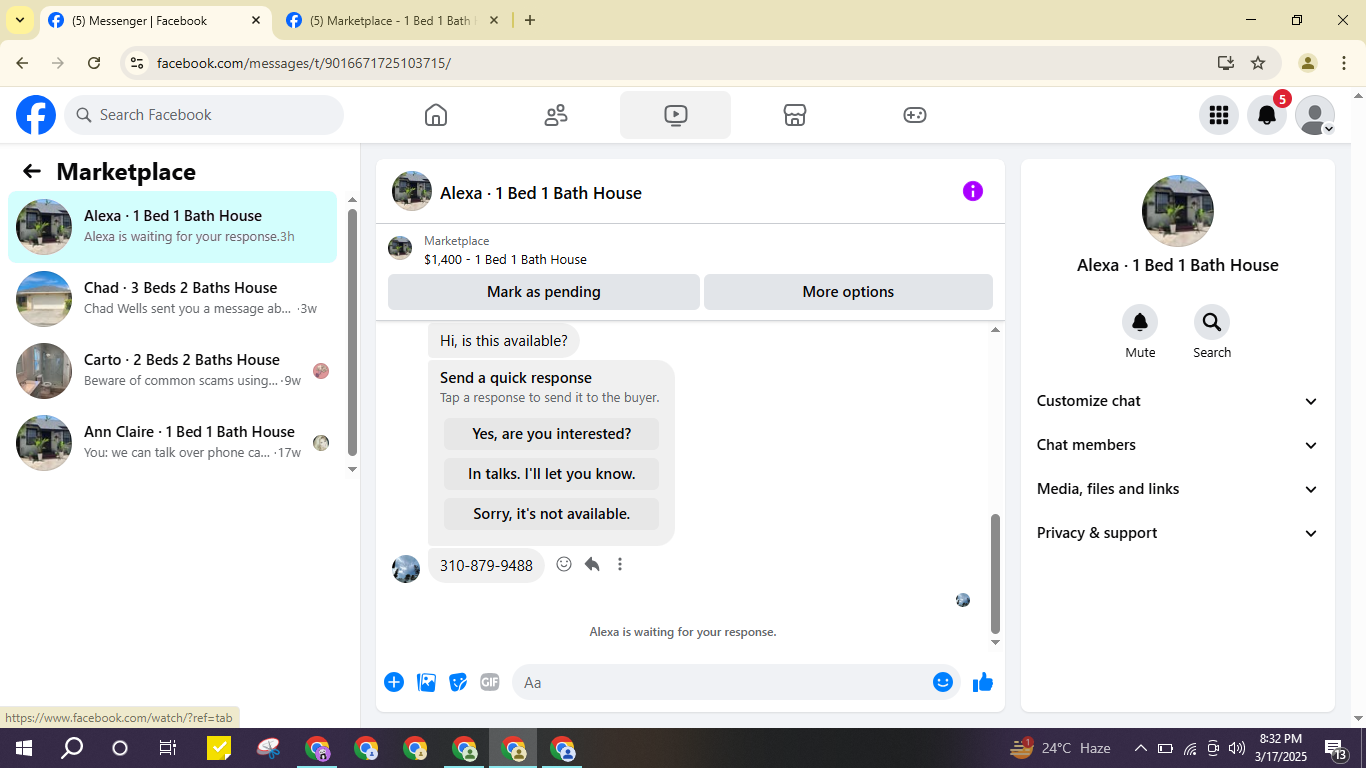Open the Friends icon in top navigation
Image resolution: width=1366 pixels, height=768 pixels.
pos(556,115)
